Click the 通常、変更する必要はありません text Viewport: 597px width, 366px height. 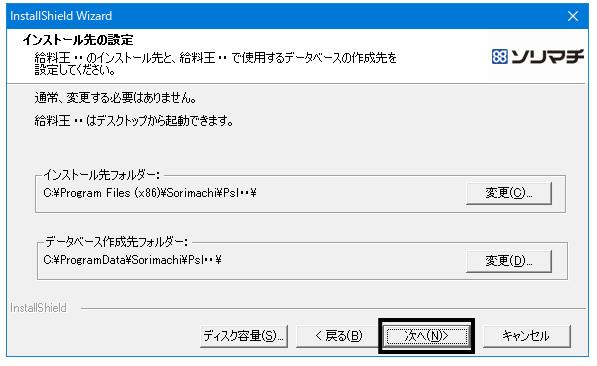coord(115,98)
